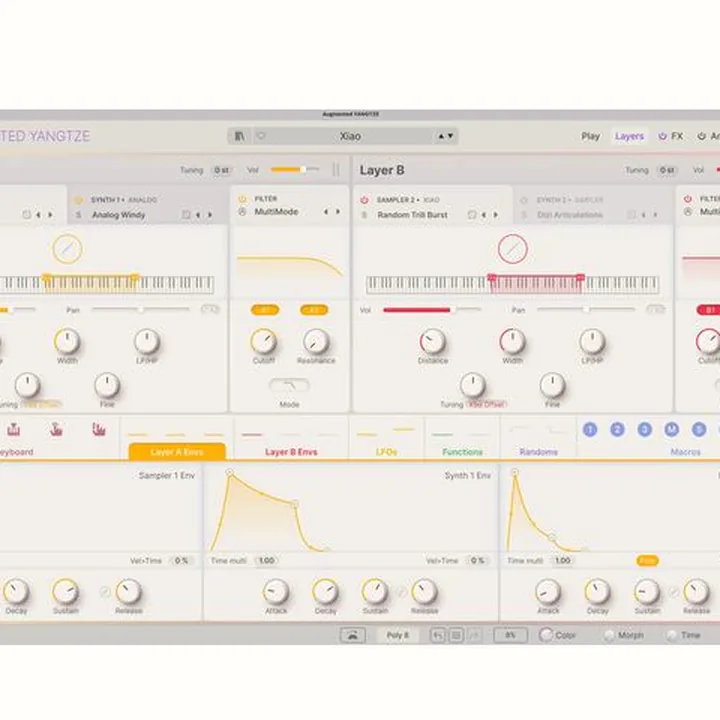Open the history list icon in bottom bar

pyautogui.click(x=456, y=636)
